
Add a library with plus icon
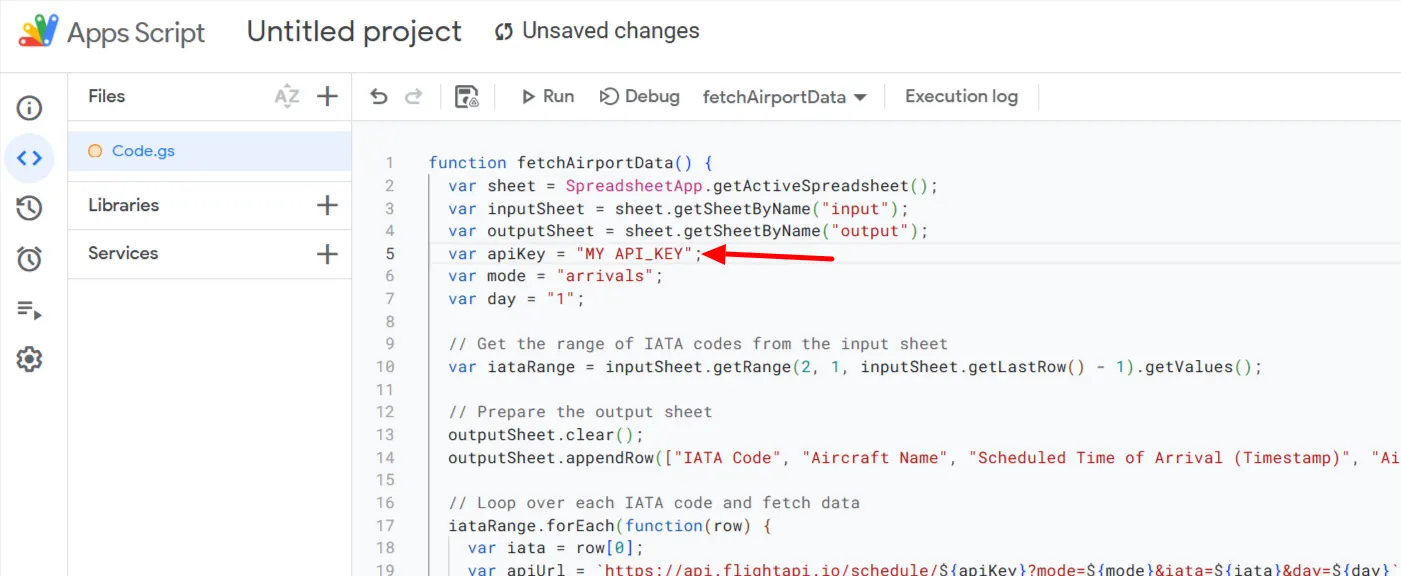[x=327, y=205]
